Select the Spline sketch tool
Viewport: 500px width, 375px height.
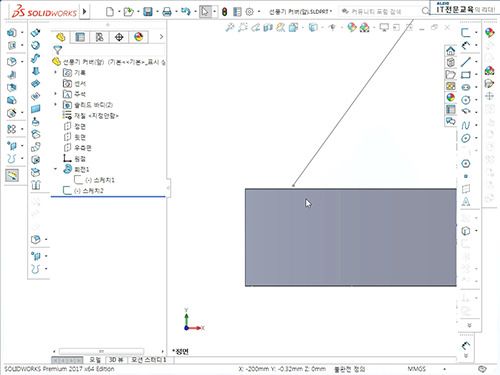tap(466, 125)
